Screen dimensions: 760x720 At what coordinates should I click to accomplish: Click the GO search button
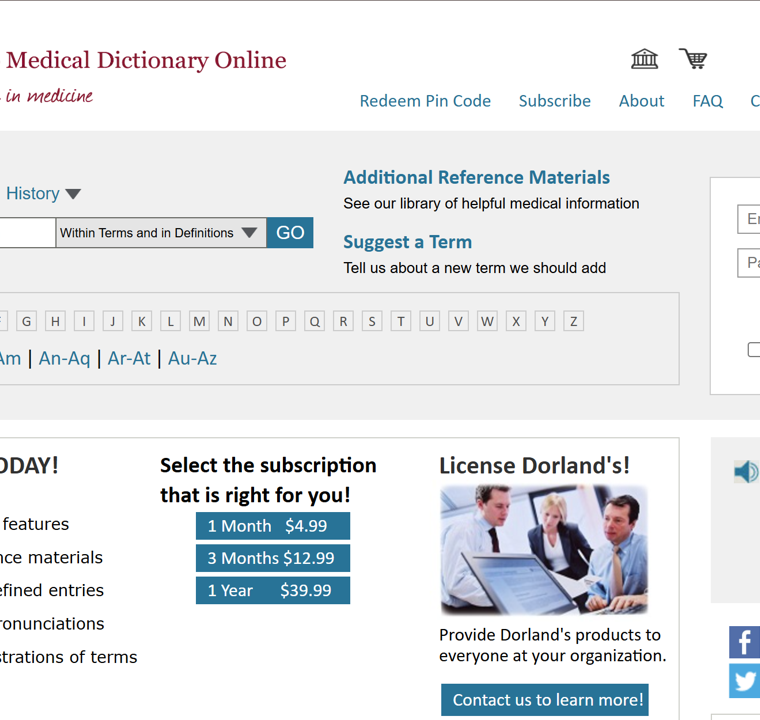point(290,233)
